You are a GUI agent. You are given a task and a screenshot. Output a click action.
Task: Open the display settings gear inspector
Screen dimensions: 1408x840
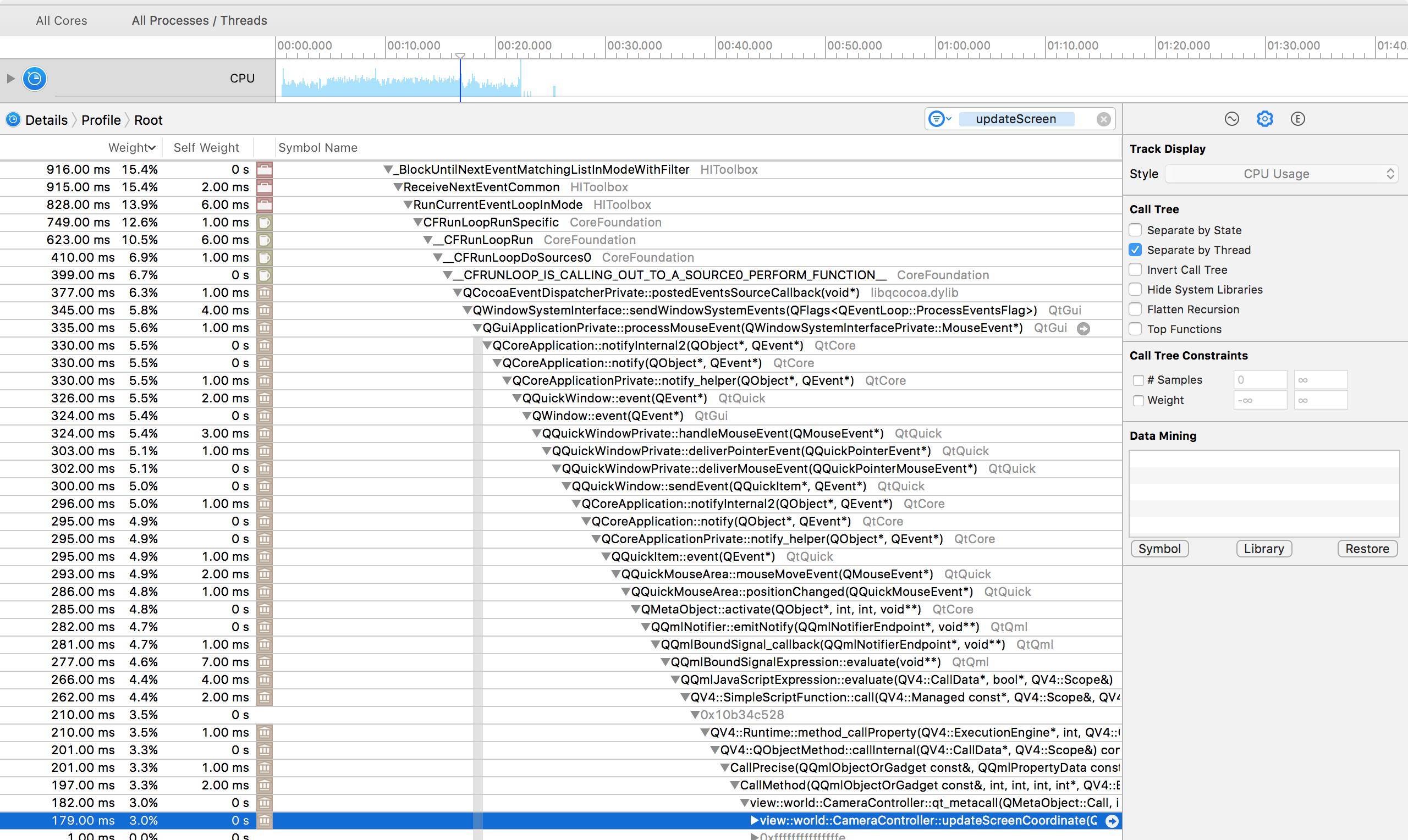tap(1265, 119)
